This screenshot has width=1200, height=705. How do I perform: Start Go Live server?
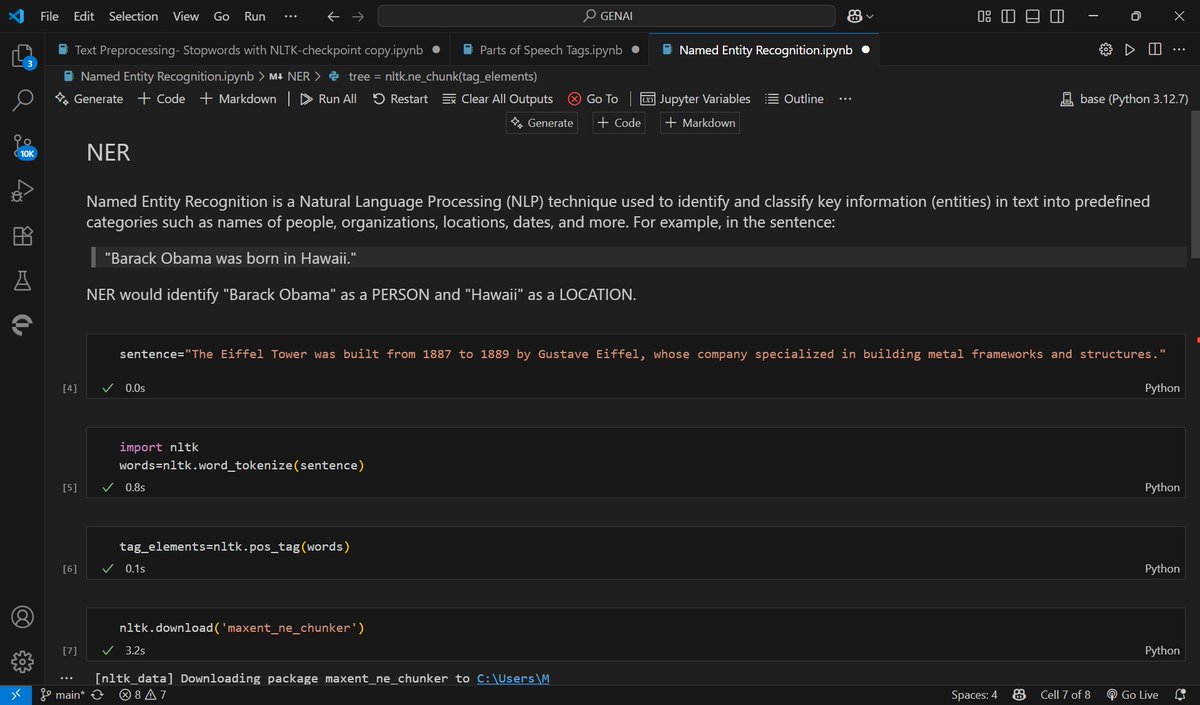click(1132, 694)
